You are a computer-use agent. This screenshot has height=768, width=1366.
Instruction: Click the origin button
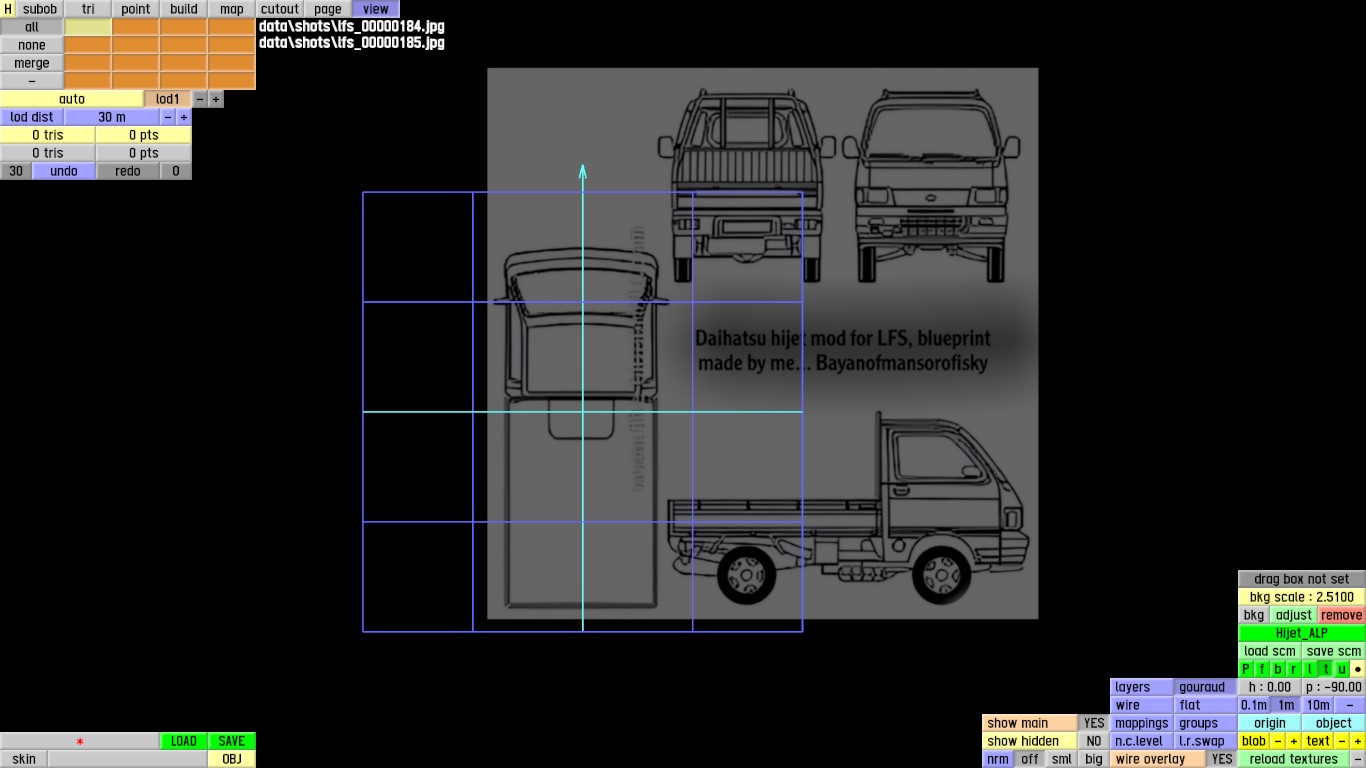[1270, 723]
